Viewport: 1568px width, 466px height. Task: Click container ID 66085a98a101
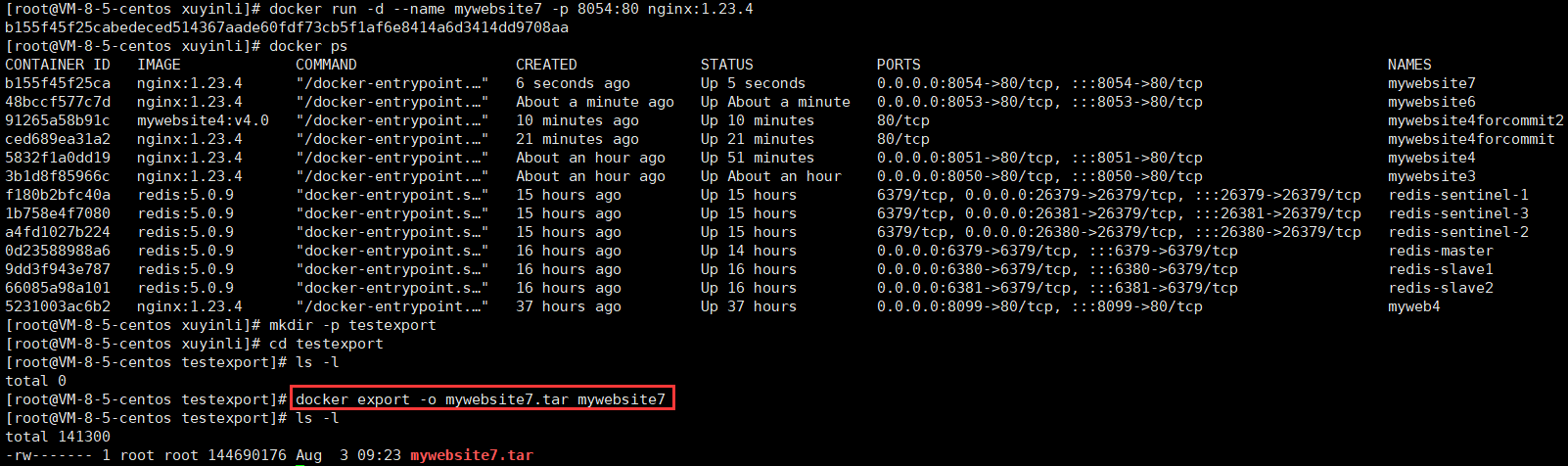click(x=58, y=288)
